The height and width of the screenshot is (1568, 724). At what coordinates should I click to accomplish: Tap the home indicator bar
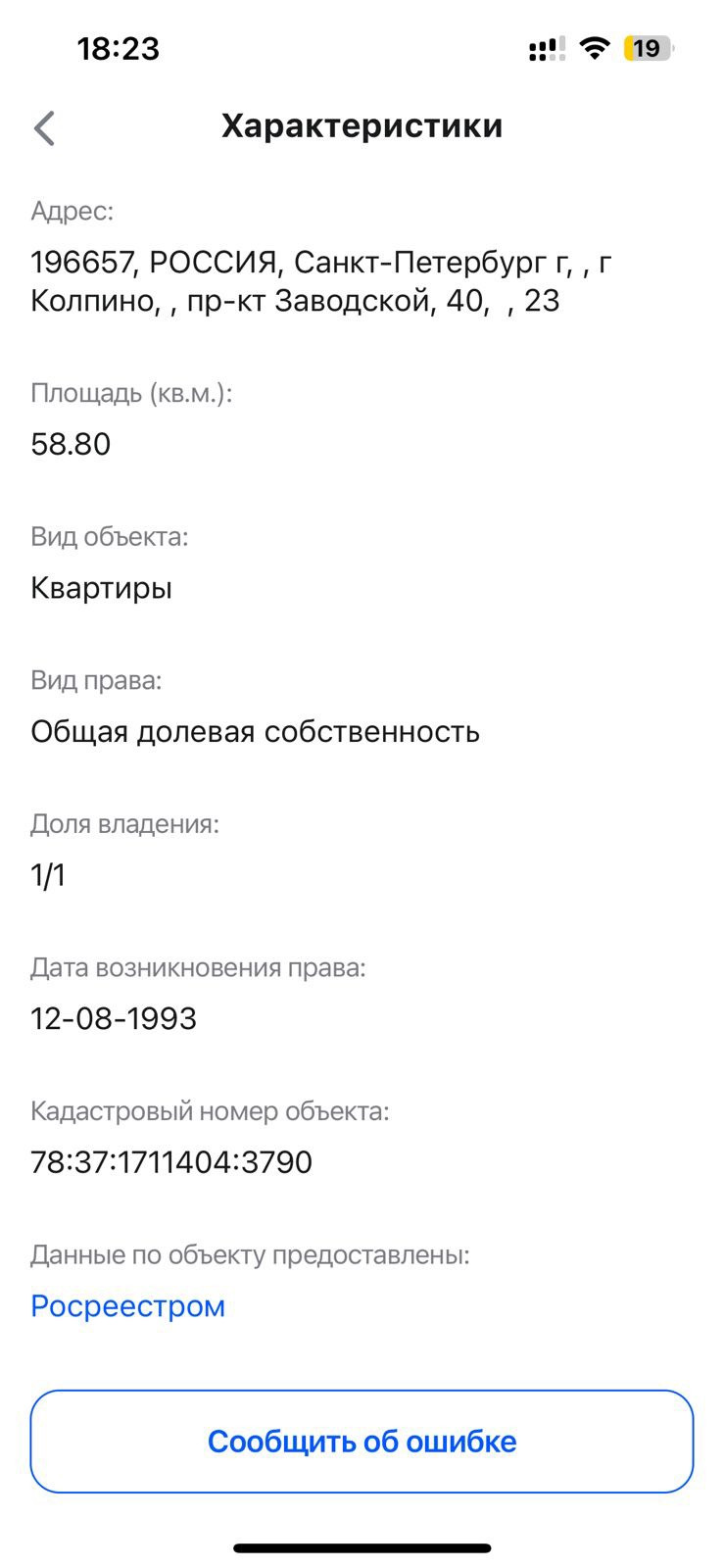[362, 1548]
